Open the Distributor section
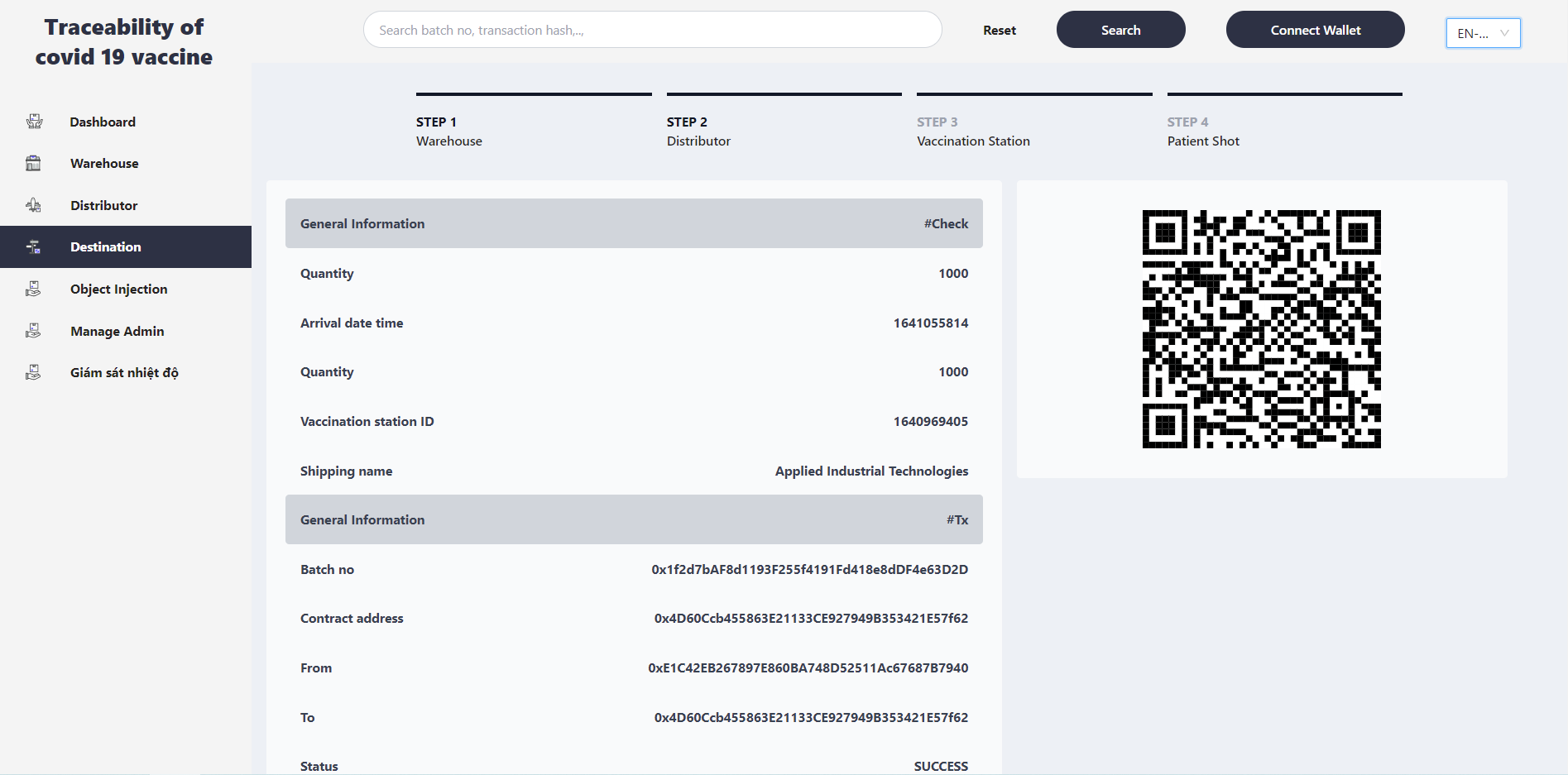 126,205
